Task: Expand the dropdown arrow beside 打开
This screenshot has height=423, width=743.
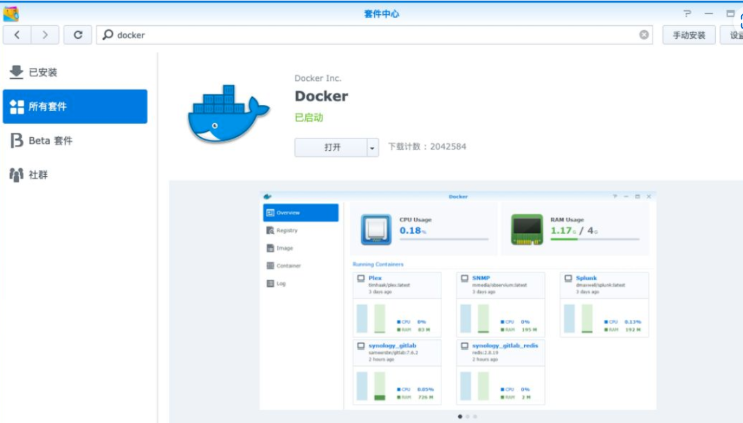Action: [372, 148]
